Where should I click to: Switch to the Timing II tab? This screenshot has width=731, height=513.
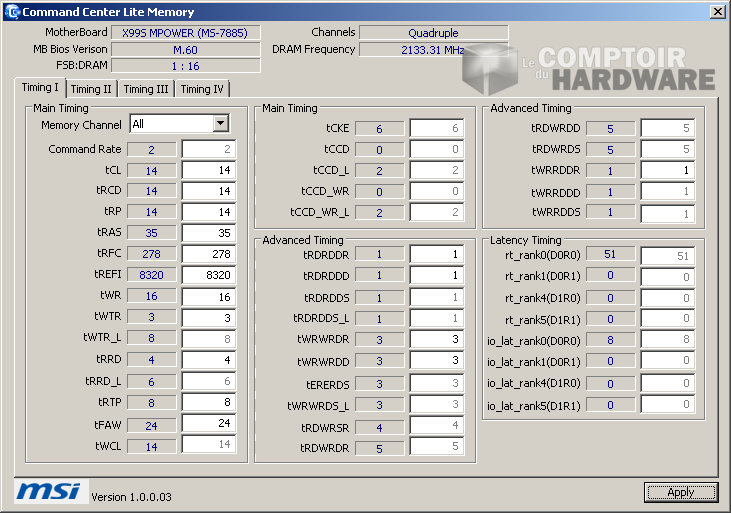(x=91, y=89)
